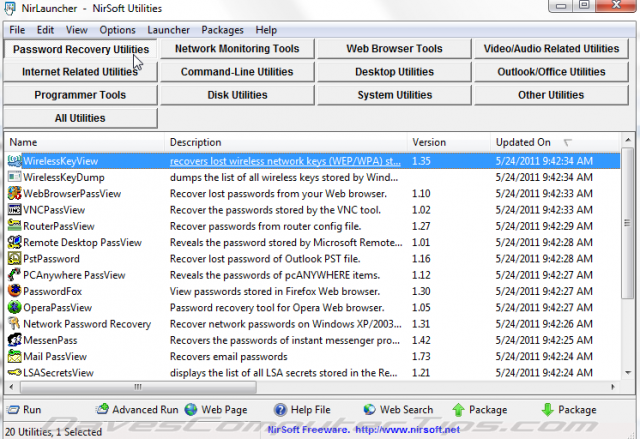640x439 pixels.
Task: Click OperaPassView description text
Action: click(x=277, y=308)
